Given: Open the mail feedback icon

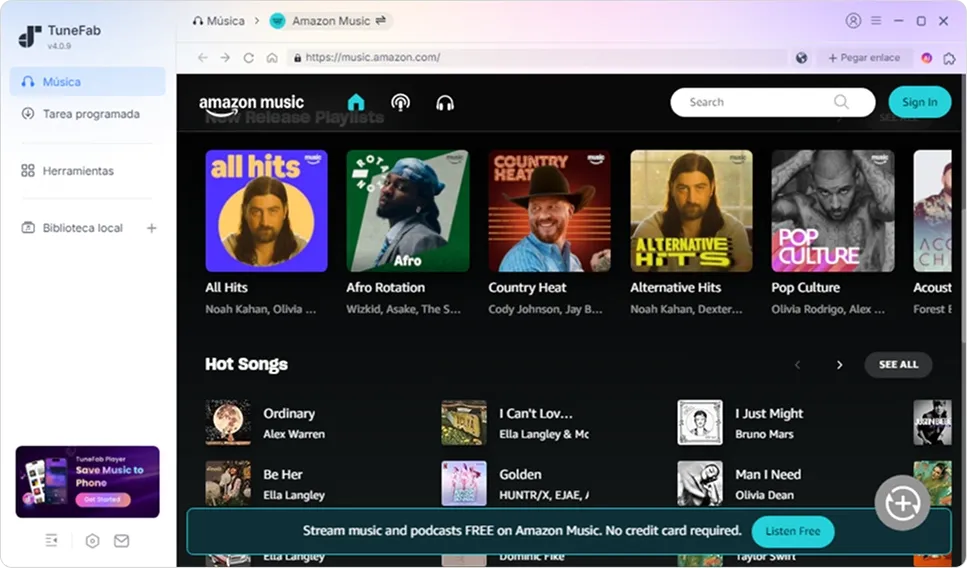Looking at the screenshot, I should click(121, 541).
